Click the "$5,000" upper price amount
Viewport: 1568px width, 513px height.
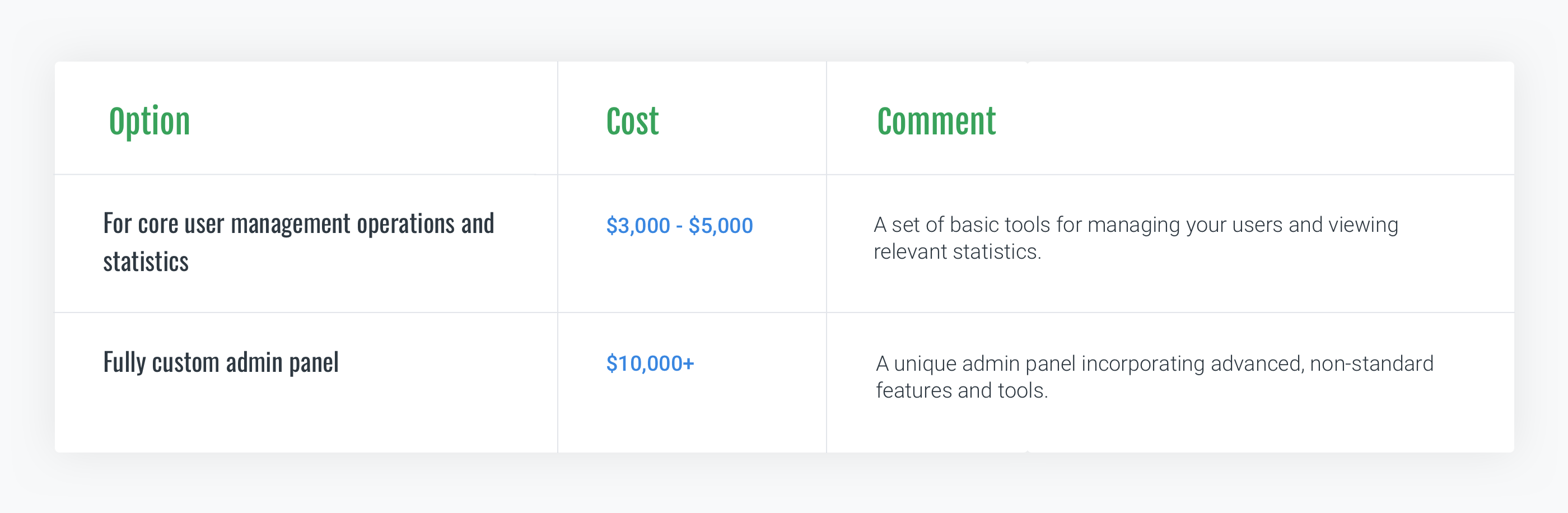(x=720, y=226)
